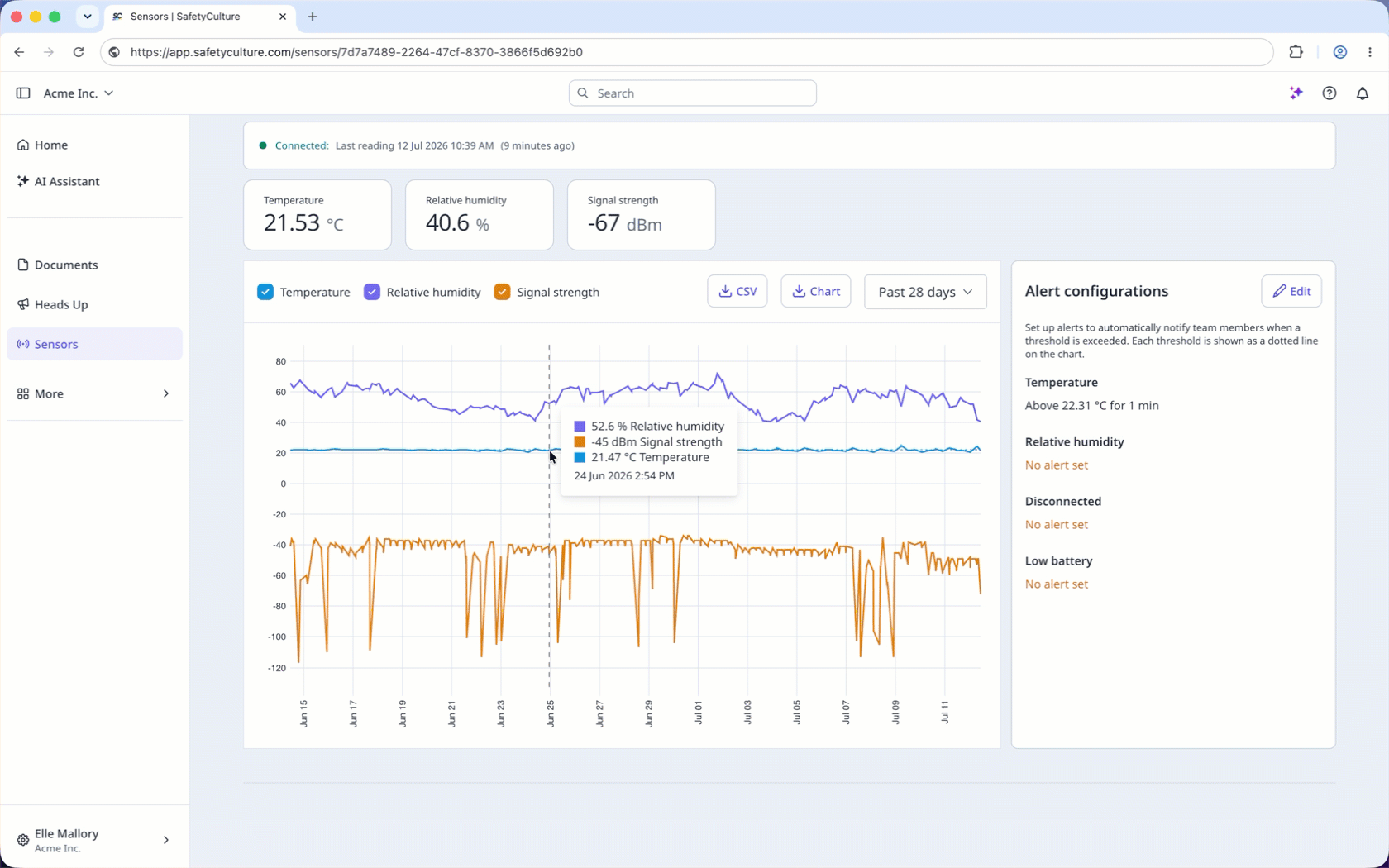Uncheck the Relative humidity series checkbox
This screenshot has height=868, width=1389.
(372, 292)
